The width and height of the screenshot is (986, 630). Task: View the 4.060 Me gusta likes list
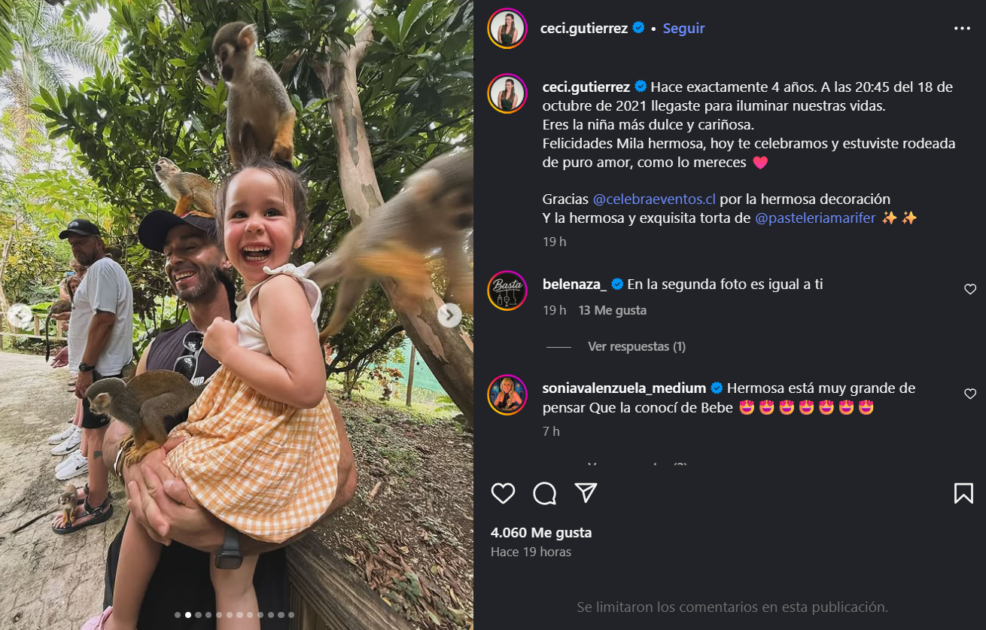[541, 533]
